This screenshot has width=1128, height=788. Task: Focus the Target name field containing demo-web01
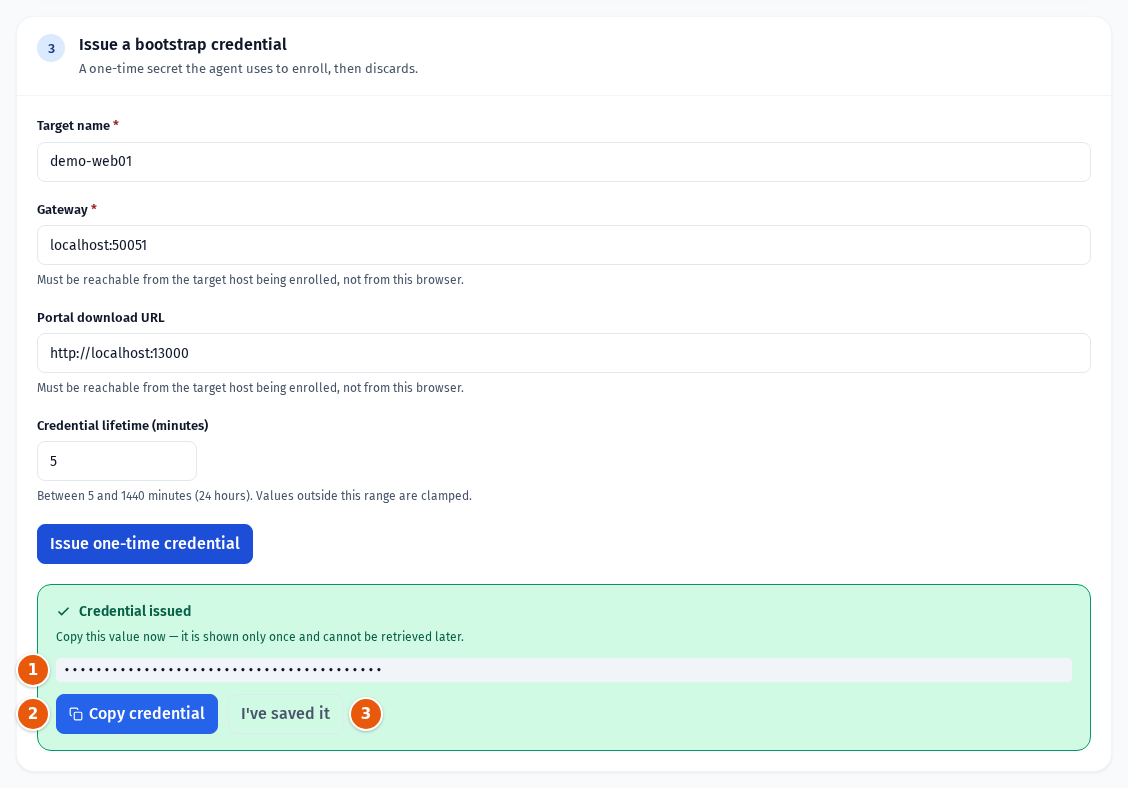[x=564, y=162]
